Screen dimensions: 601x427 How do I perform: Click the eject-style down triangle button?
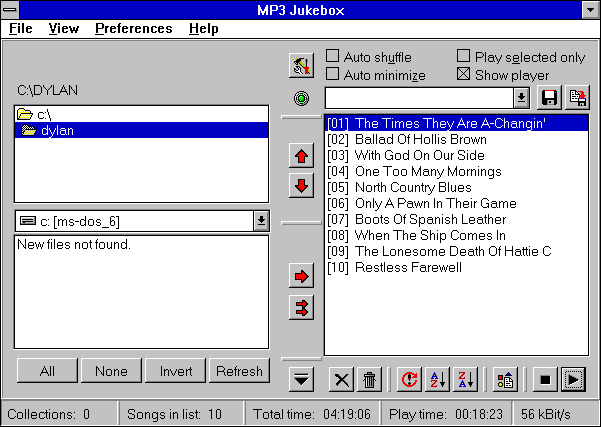(x=301, y=380)
